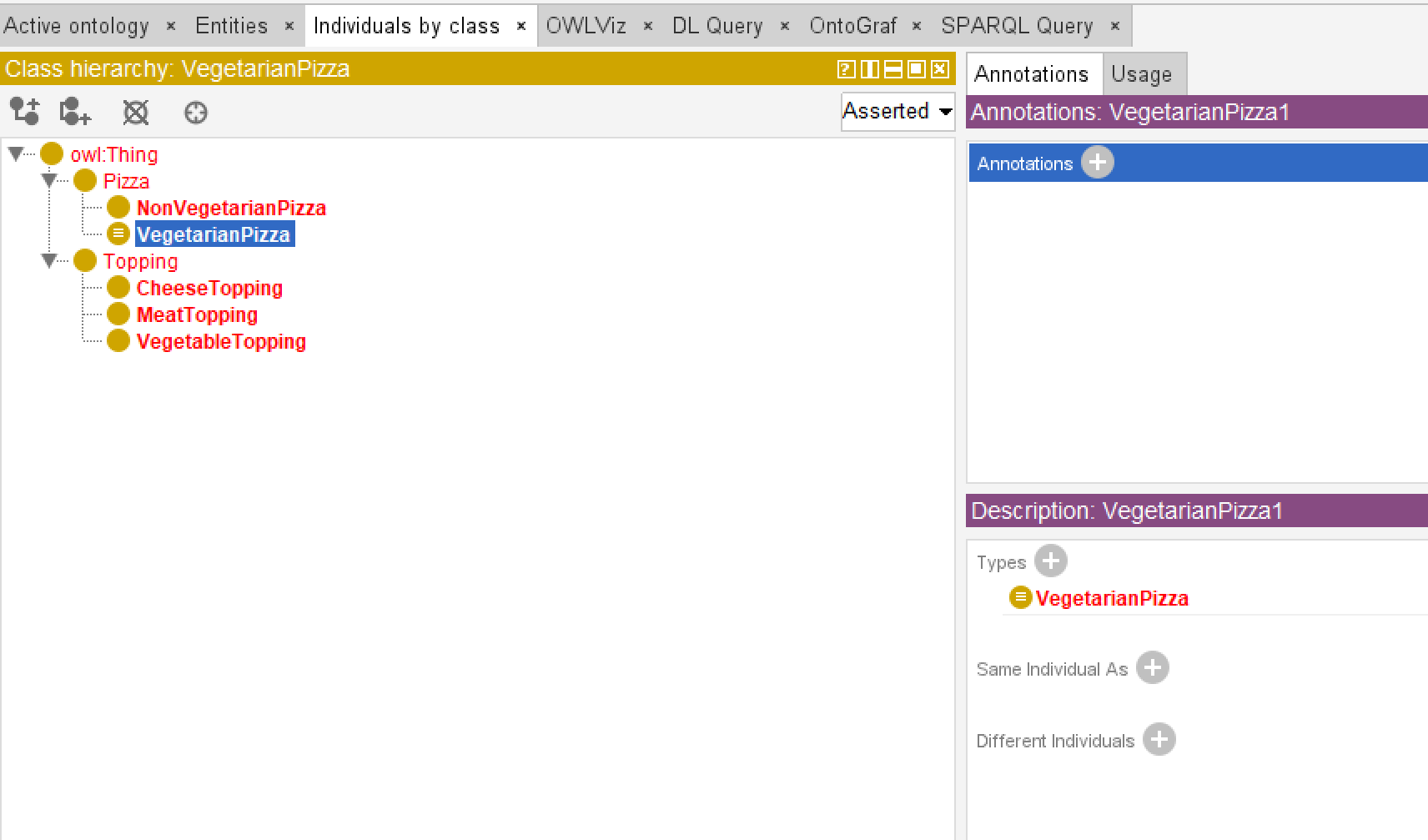The height and width of the screenshot is (840, 1428).
Task: Delete the selected class using toolbar icon
Action: tap(136, 112)
